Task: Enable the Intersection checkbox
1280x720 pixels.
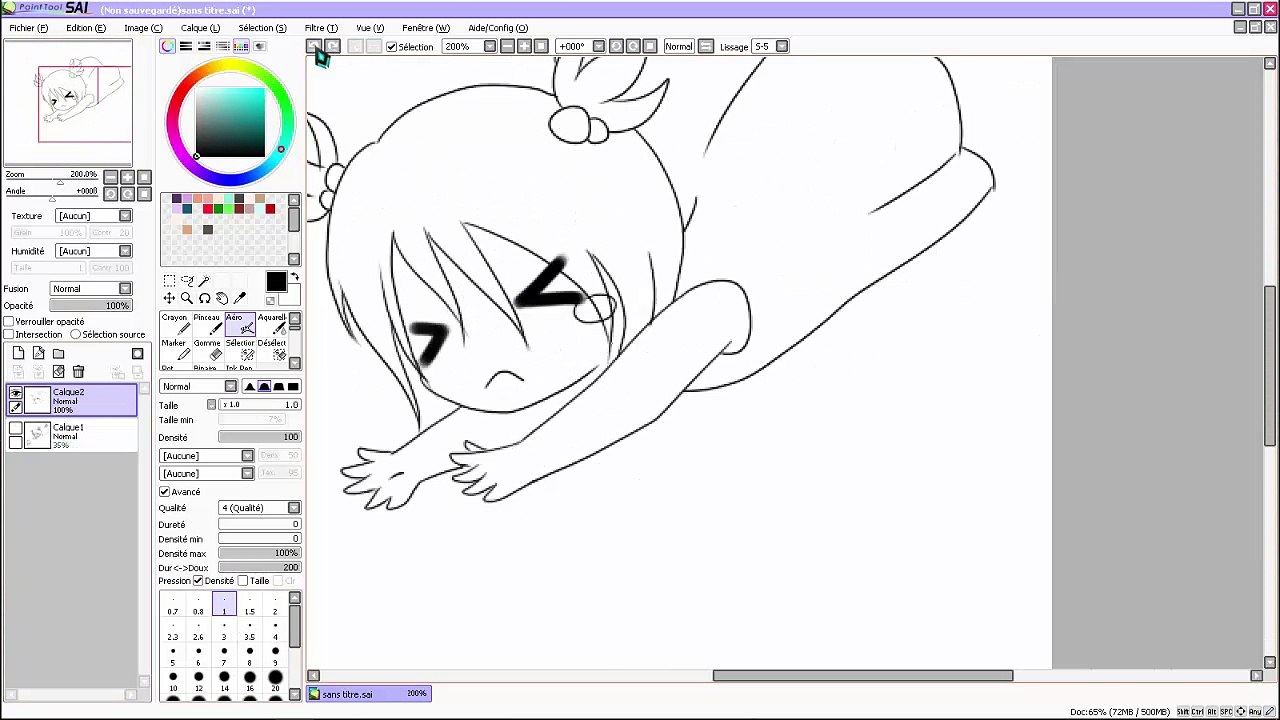Action: point(9,335)
